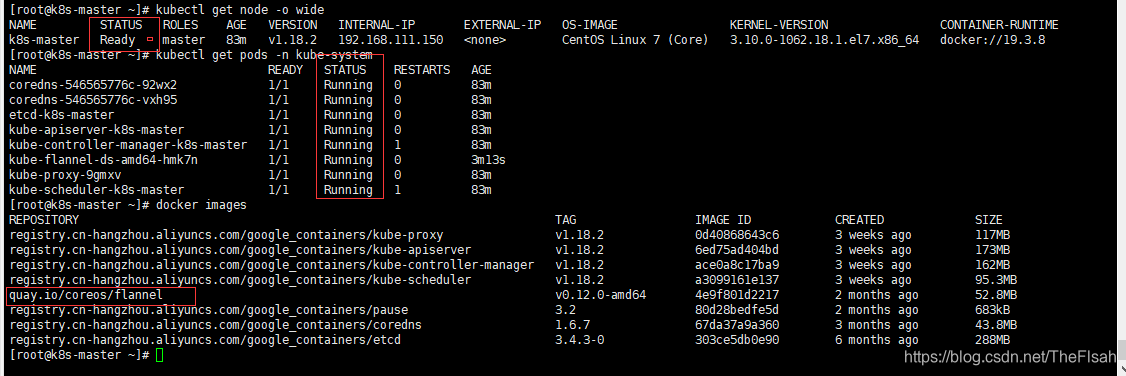Viewport: 1126px width, 376px height.
Task: Click the RESTARTS column header
Action: [422, 70]
